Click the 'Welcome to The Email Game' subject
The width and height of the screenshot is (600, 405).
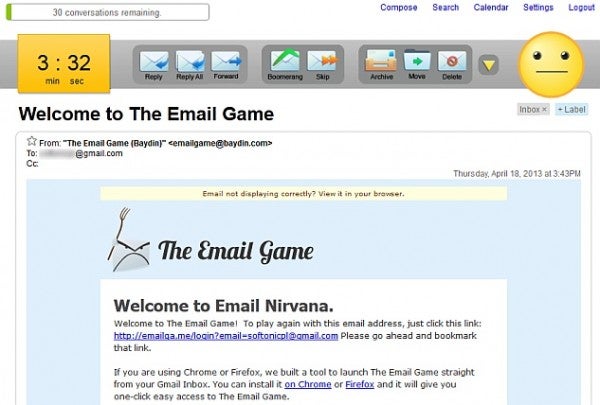pos(146,114)
